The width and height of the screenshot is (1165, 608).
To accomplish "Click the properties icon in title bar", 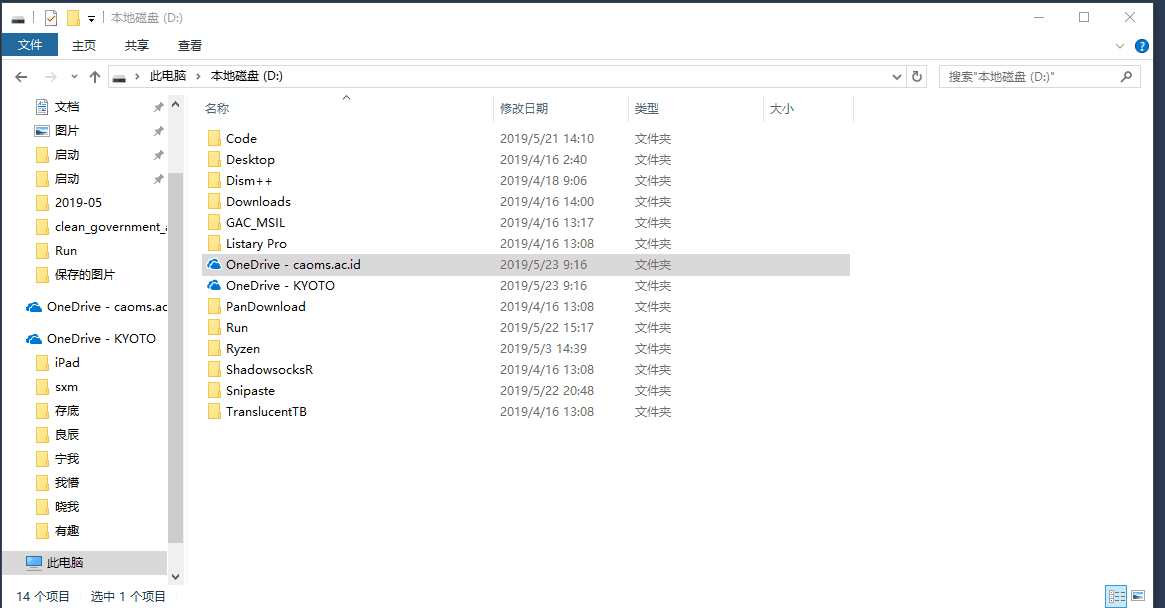I will tap(50, 18).
